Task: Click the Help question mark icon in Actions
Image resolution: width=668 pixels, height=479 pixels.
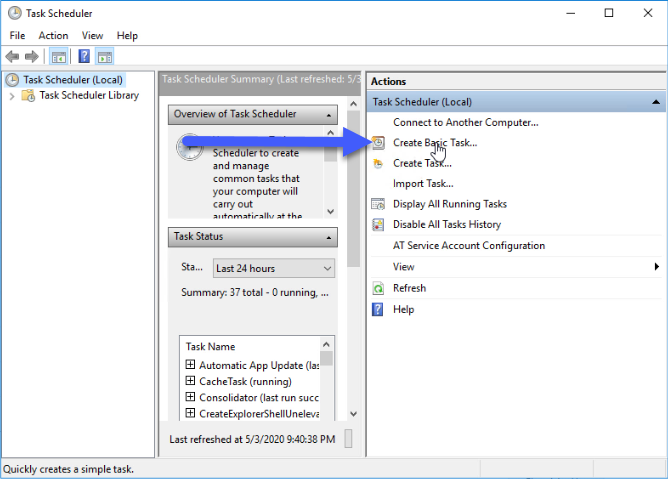Action: tap(378, 309)
